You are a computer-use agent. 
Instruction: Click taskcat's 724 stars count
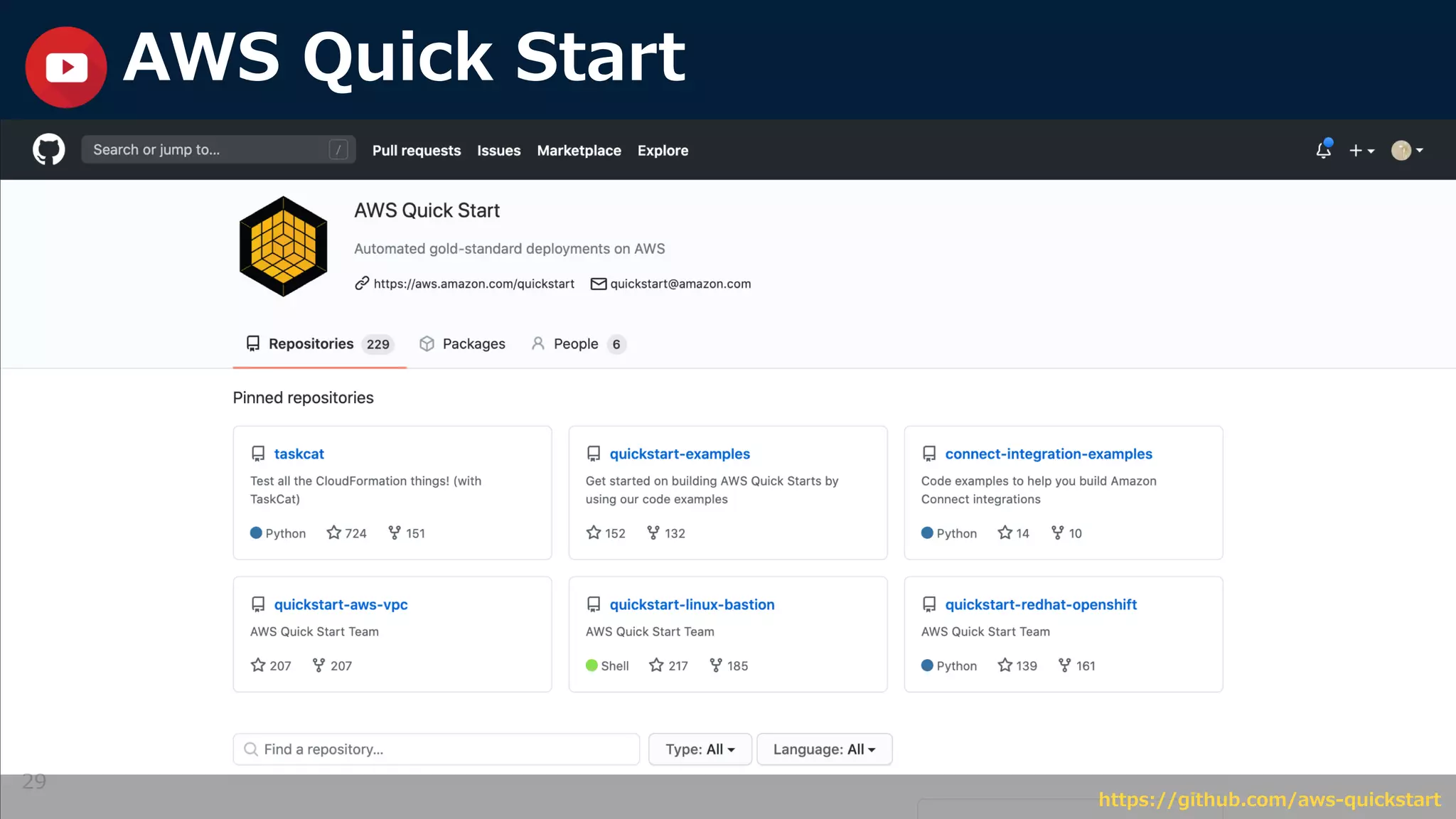click(x=346, y=533)
